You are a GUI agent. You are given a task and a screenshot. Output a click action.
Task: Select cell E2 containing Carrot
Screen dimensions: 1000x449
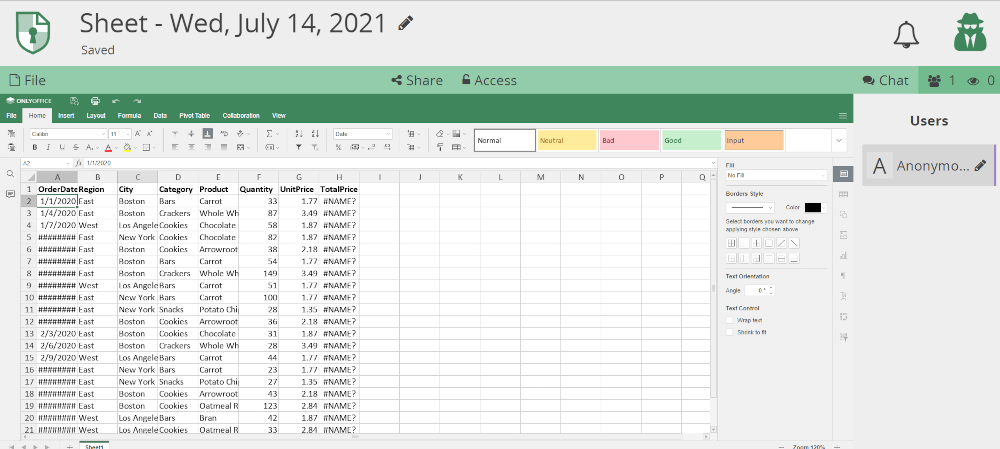218,201
